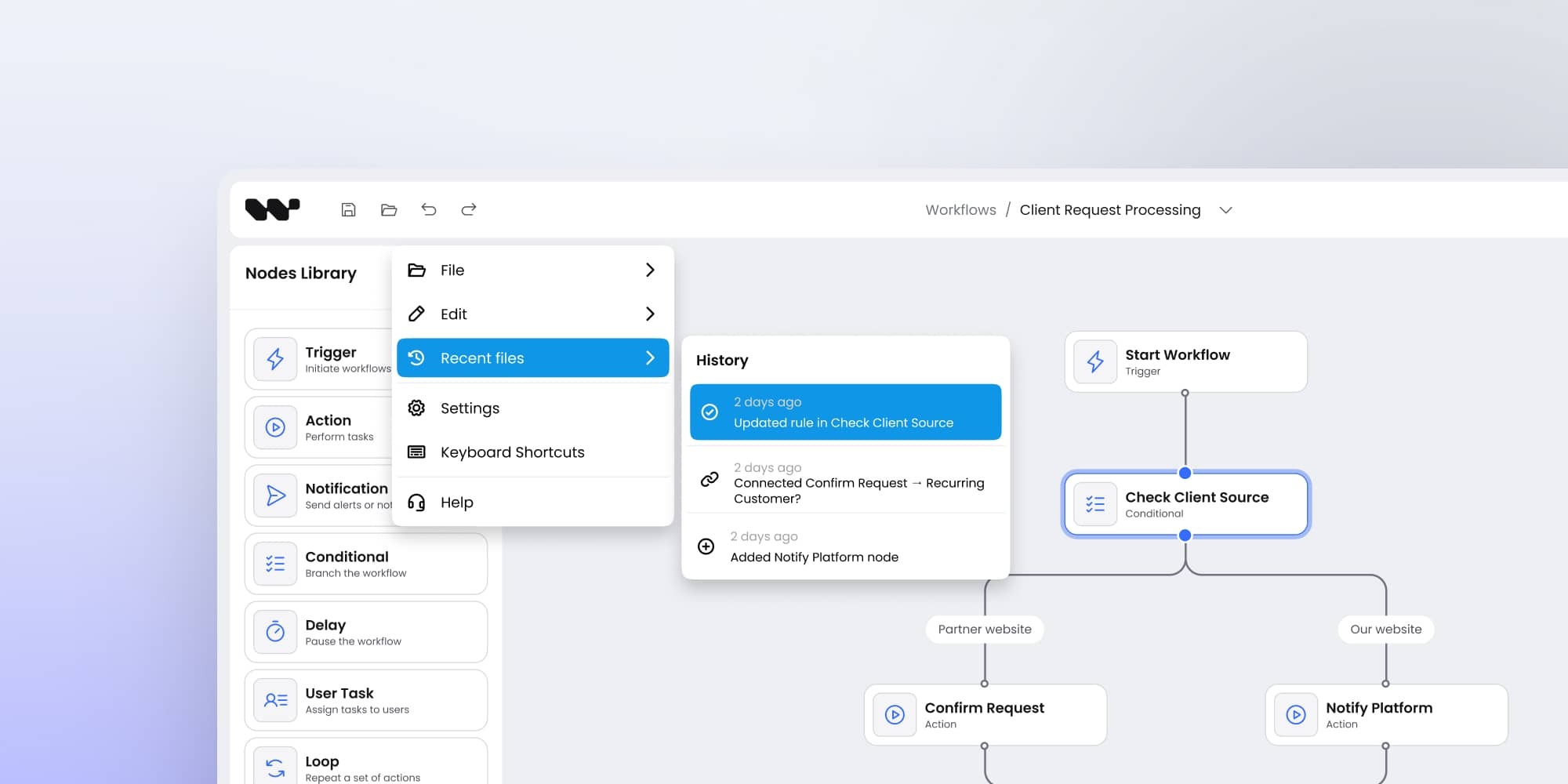Click the Confirm Request node's play icon
This screenshot has height=784, width=1568.
click(x=895, y=715)
